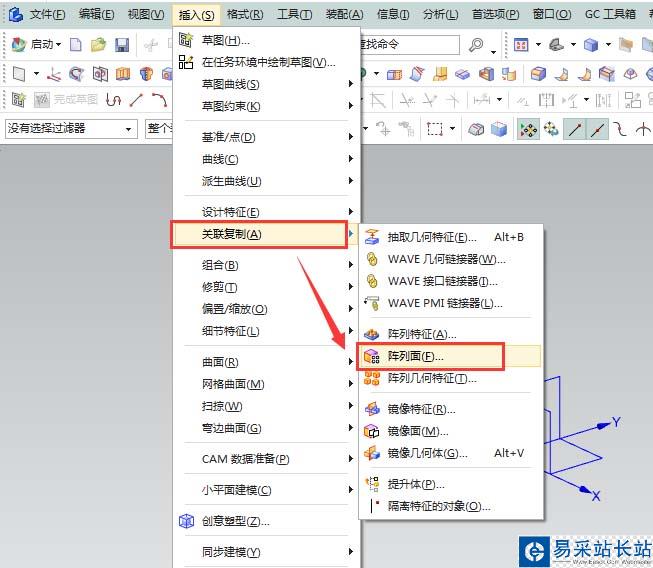653x568 pixels.
Task: Expand the 扫掠(W) submenu
Action: 266,406
